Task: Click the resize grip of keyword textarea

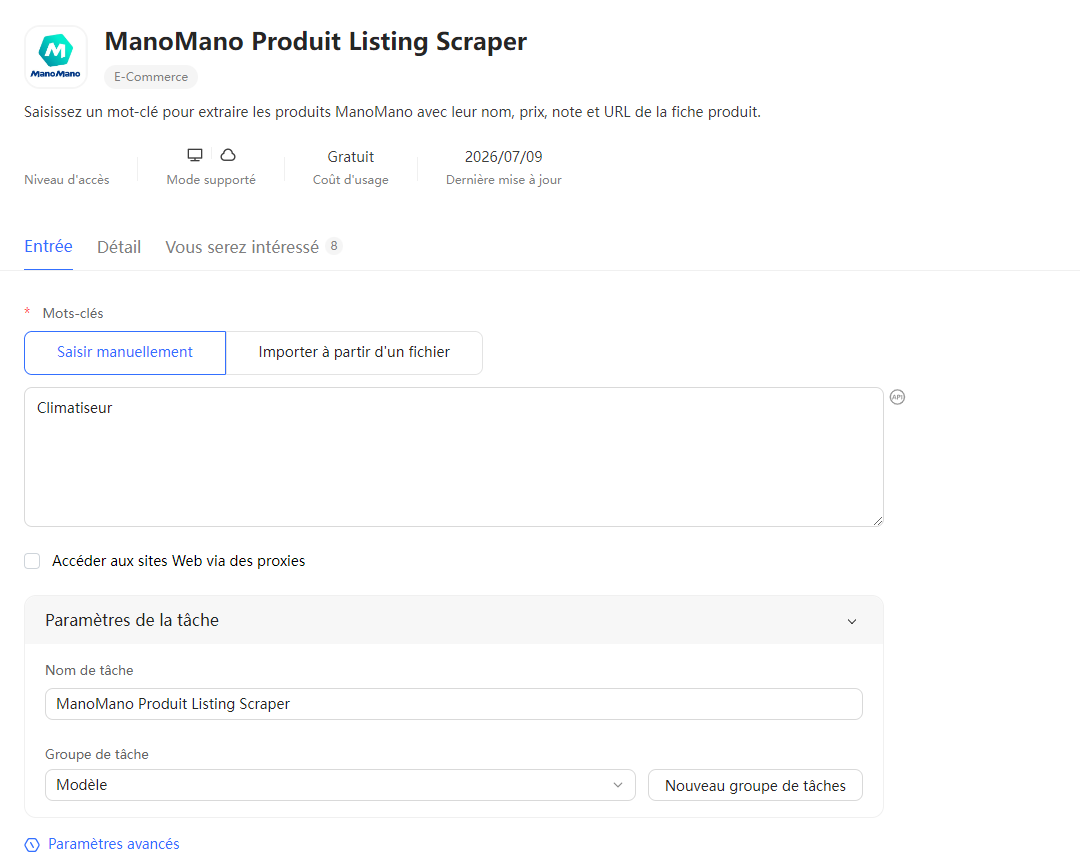Action: coord(878,521)
